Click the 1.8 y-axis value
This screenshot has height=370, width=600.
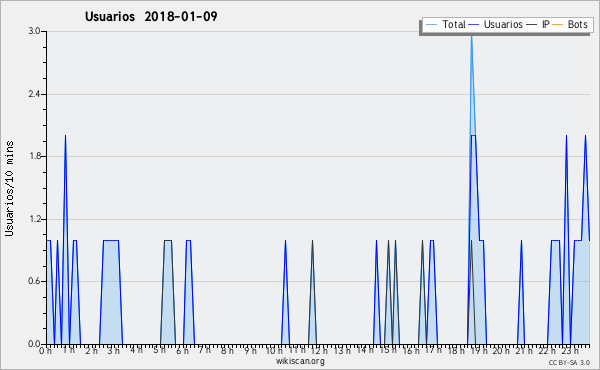tap(34, 156)
